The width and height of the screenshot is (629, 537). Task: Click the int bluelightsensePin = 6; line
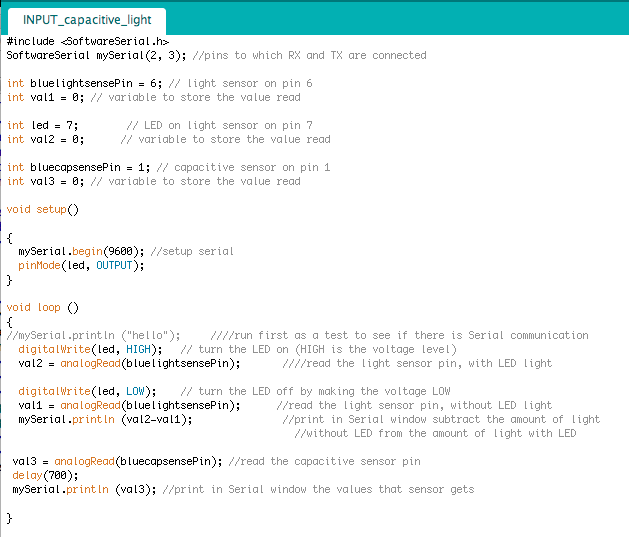(x=84, y=83)
